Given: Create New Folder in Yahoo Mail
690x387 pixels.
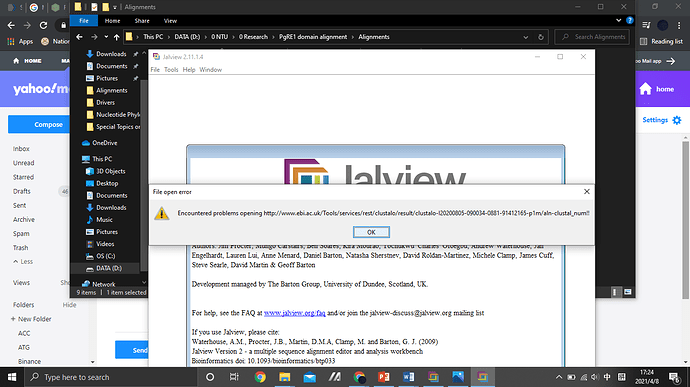Looking at the screenshot, I should [31, 319].
